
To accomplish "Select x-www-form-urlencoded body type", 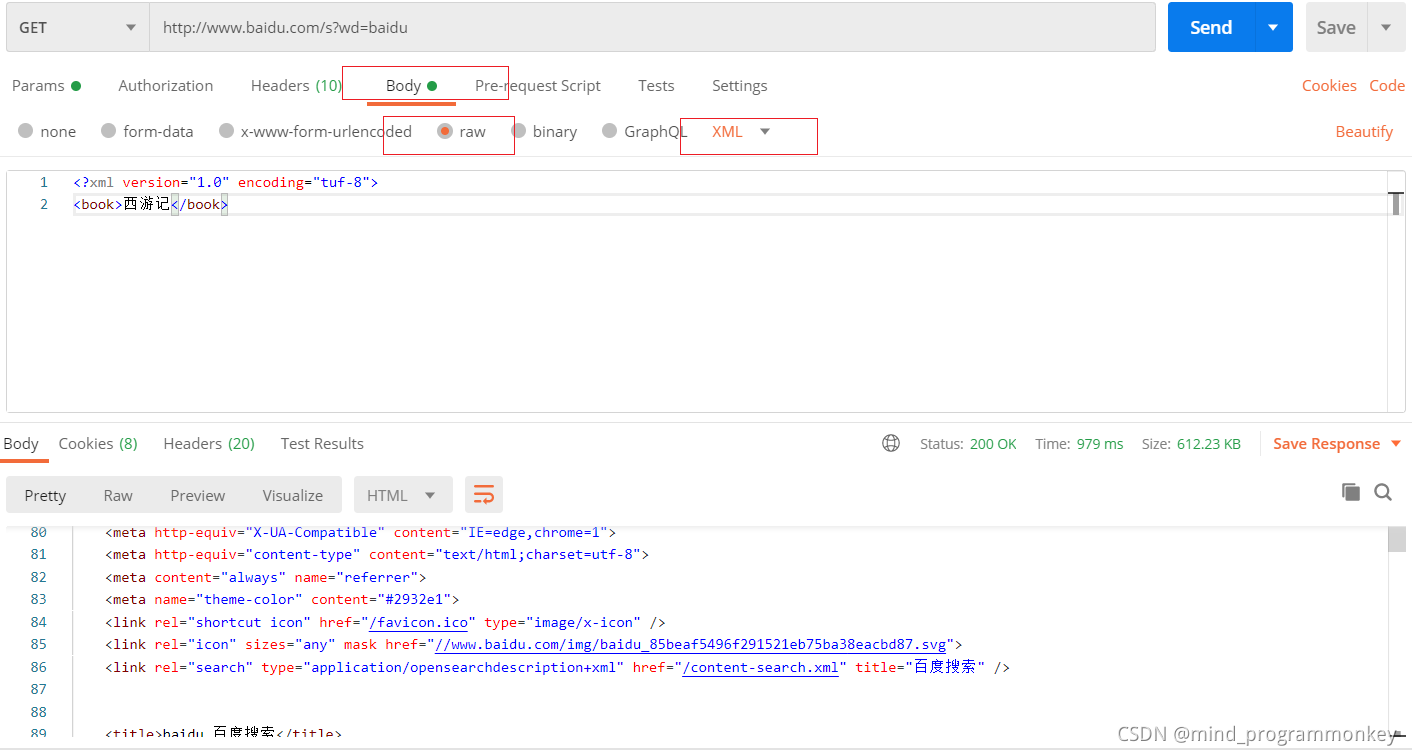I will click(315, 131).
